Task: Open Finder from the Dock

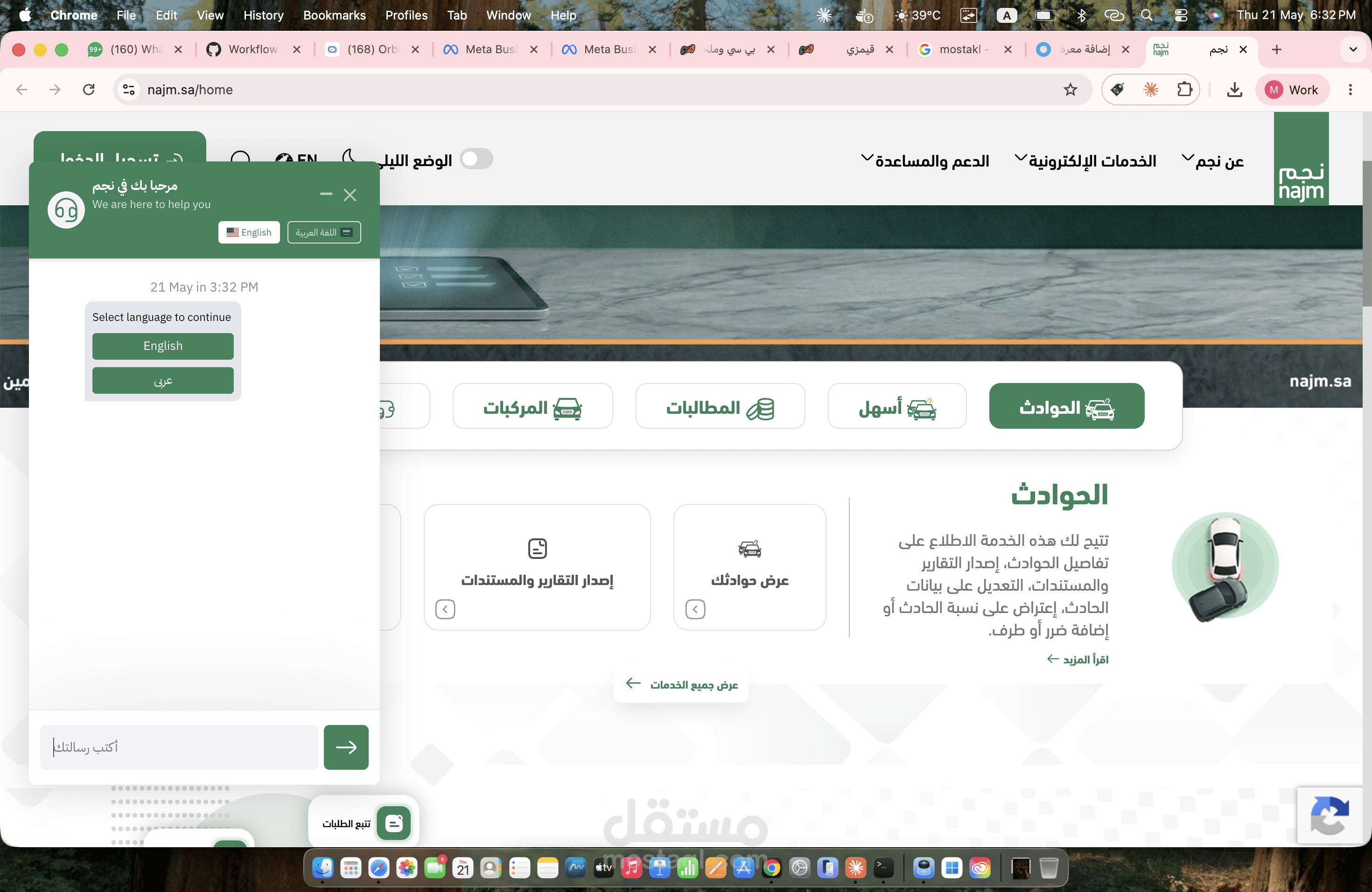Action: [x=323, y=868]
